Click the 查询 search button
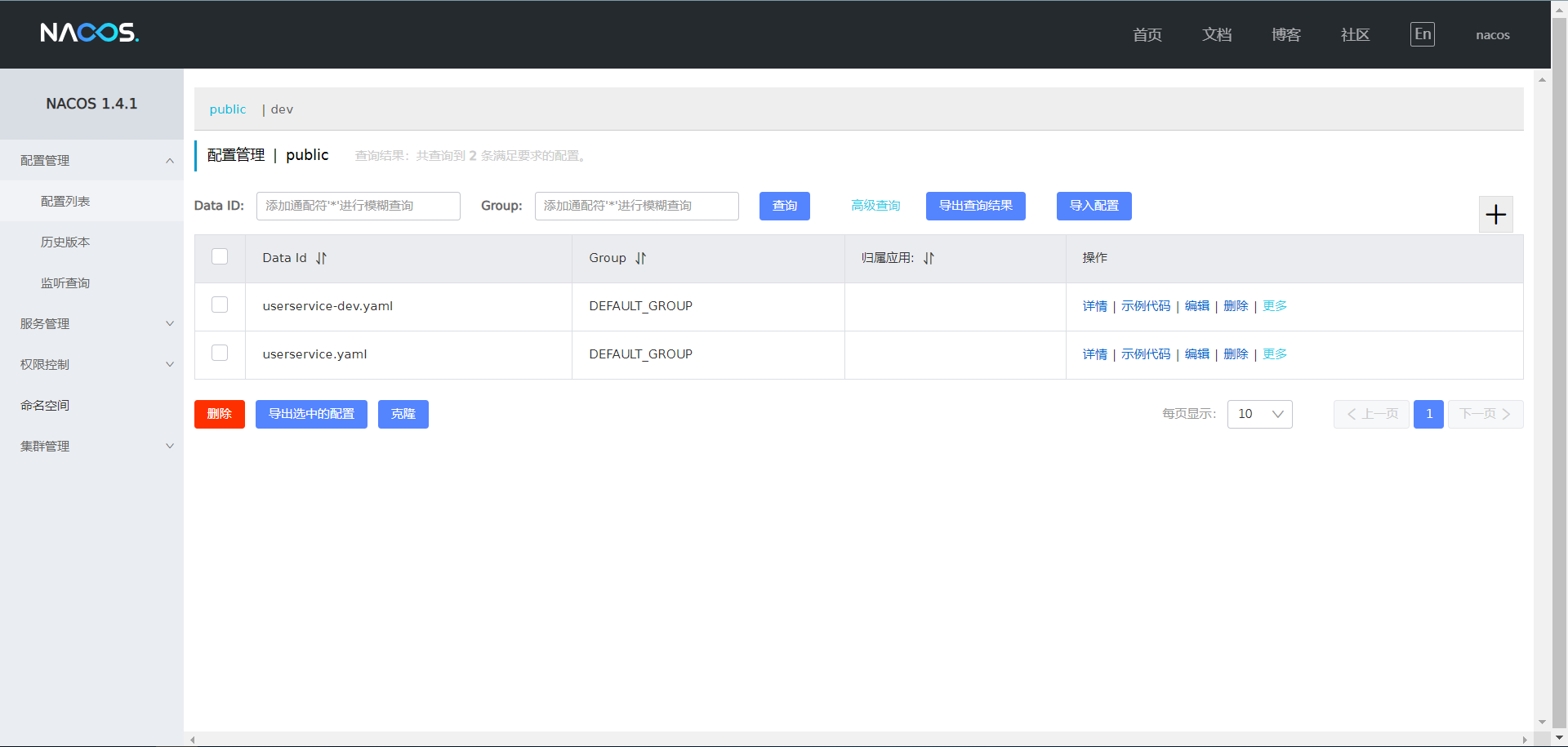 [785, 206]
